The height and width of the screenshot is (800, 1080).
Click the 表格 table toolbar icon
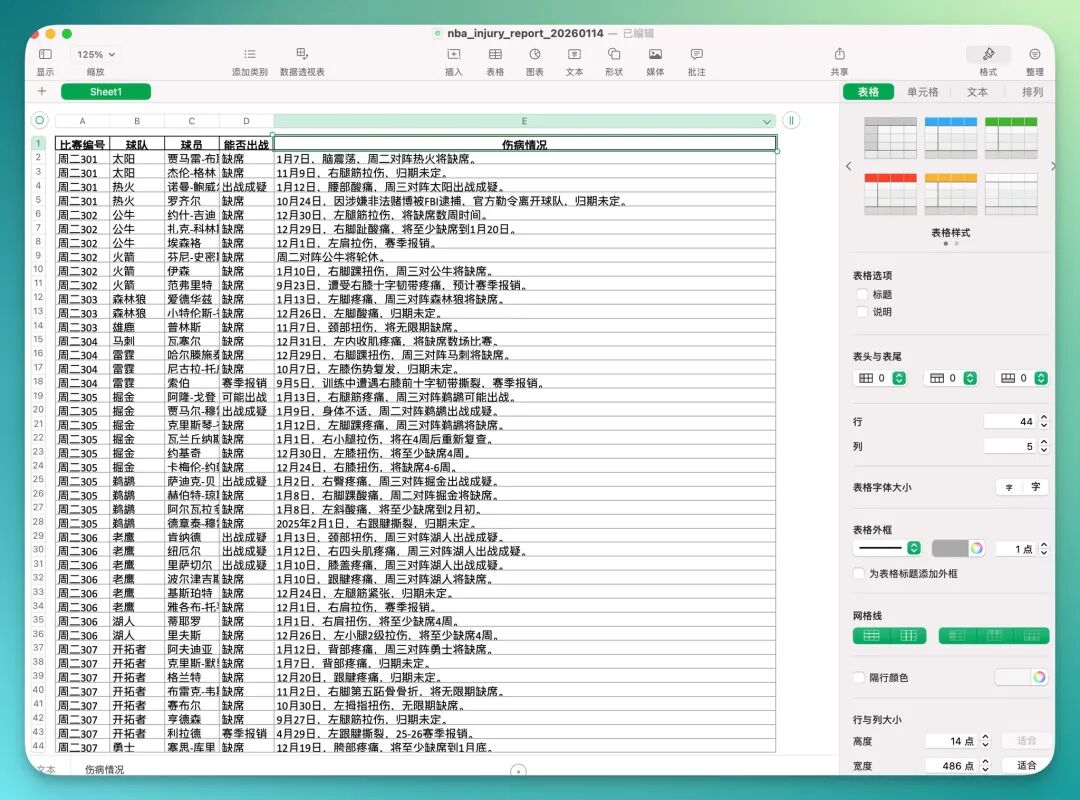click(495, 54)
